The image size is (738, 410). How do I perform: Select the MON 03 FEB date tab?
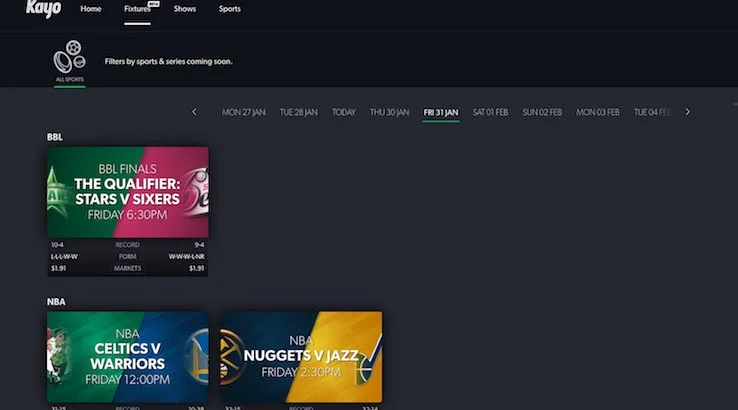pyautogui.click(x=598, y=112)
